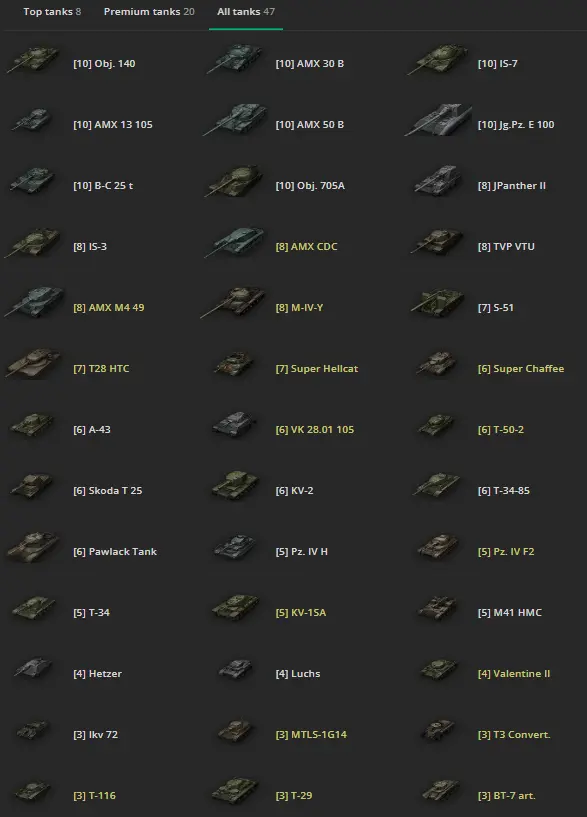Open the Premium tanks tab
Viewport: 587px width, 817px height.
149,11
